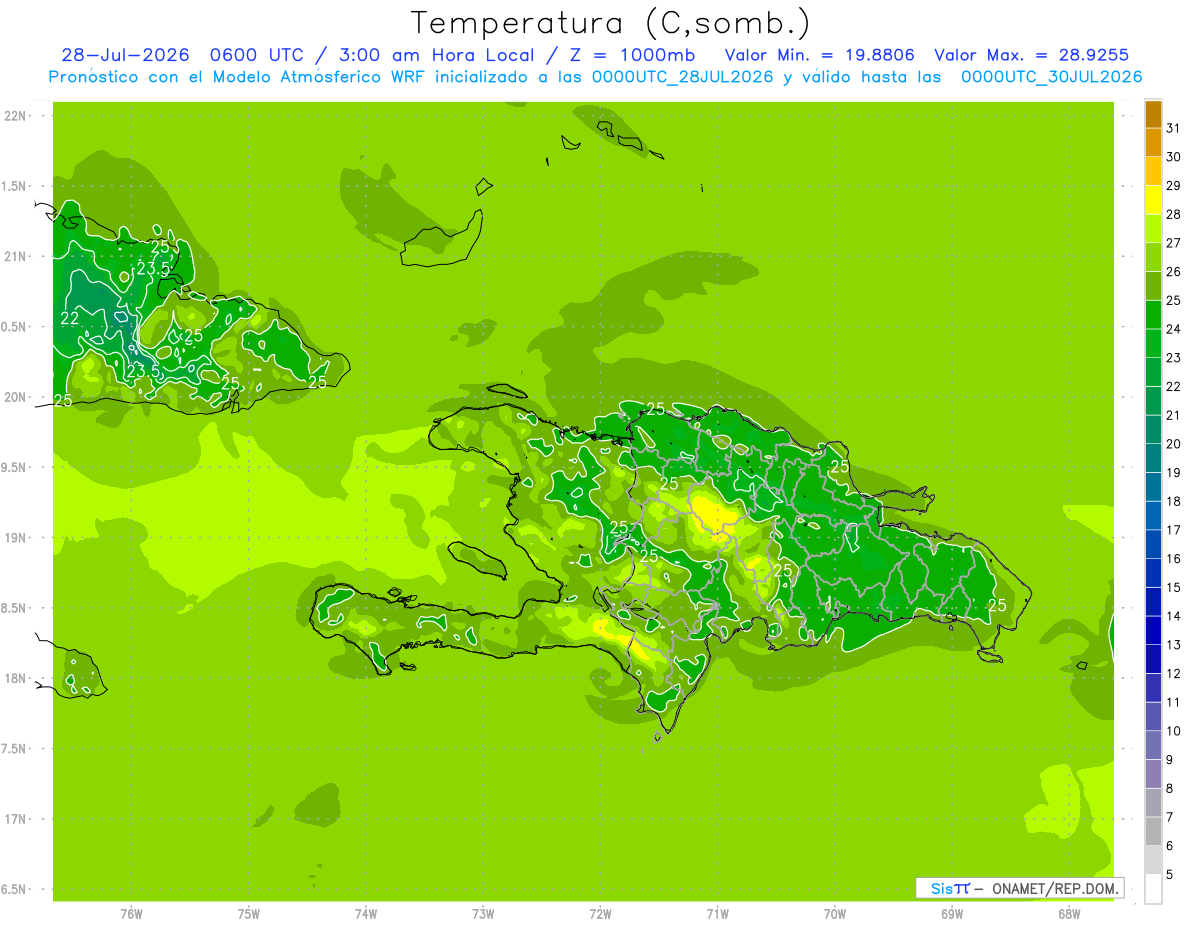The height and width of the screenshot is (927, 1200).
Task: Click the Temperatura (C,somb.) title
Action: [611, 22]
